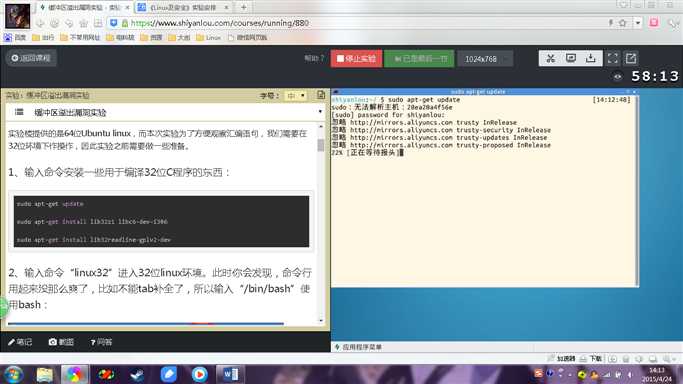683x384 pixels.
Task: Click the 返回课程 back to course button
Action: [x=31, y=58]
